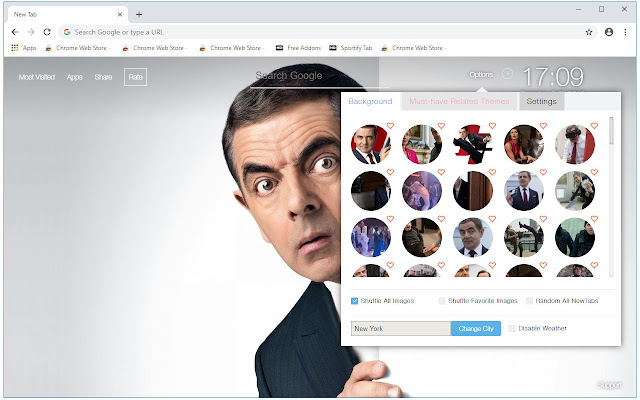Open a new tab with the plus button
The width and height of the screenshot is (640, 400).
pos(139,15)
